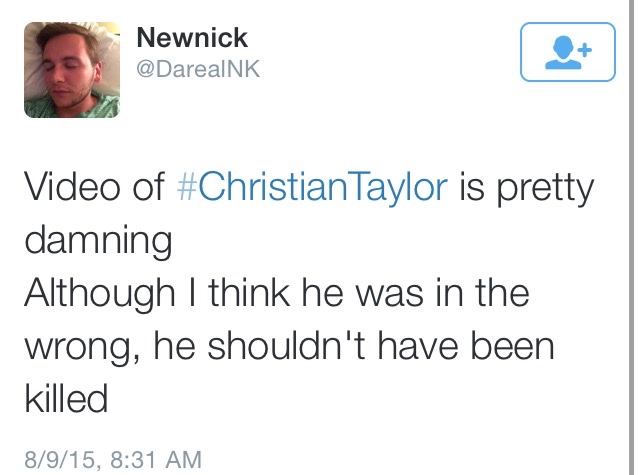Click the person silhouette in the follow button

(x=563, y=54)
